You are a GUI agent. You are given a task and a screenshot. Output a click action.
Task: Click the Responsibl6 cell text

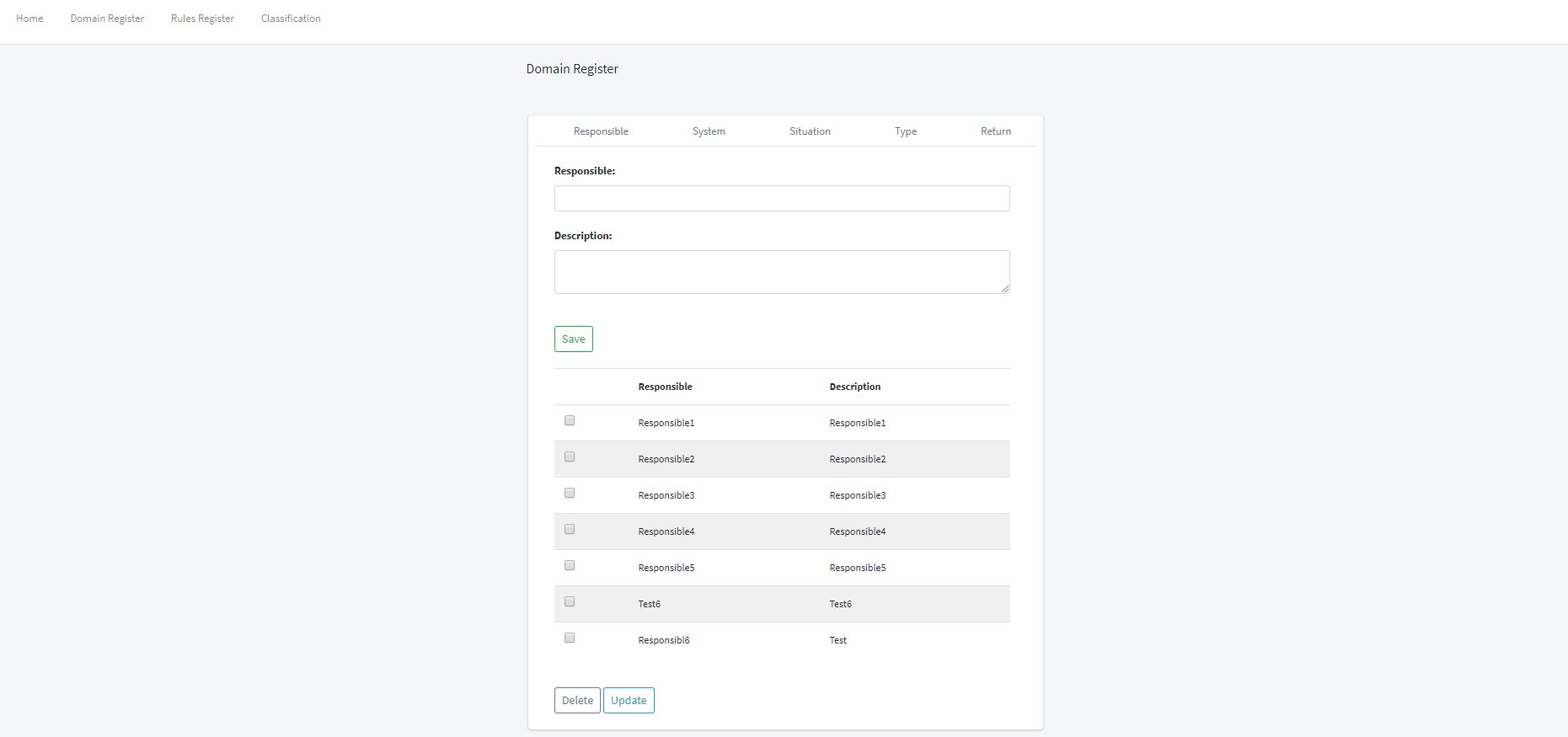663,640
